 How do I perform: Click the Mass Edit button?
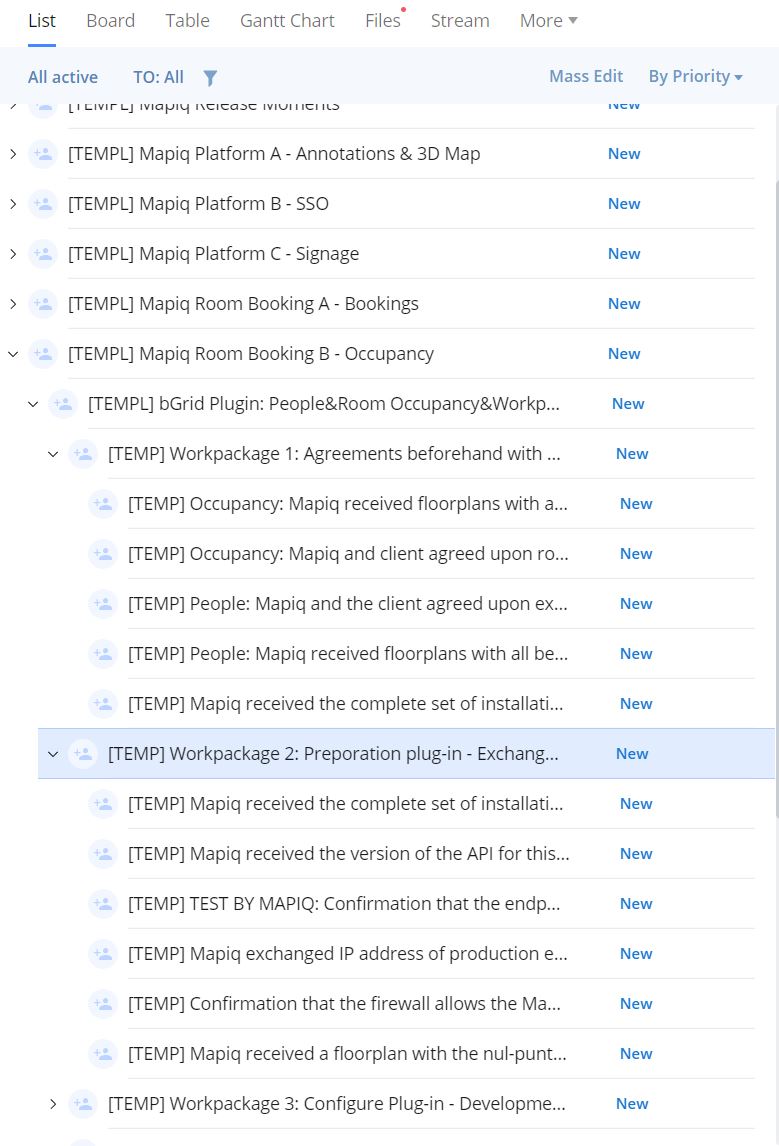point(586,77)
